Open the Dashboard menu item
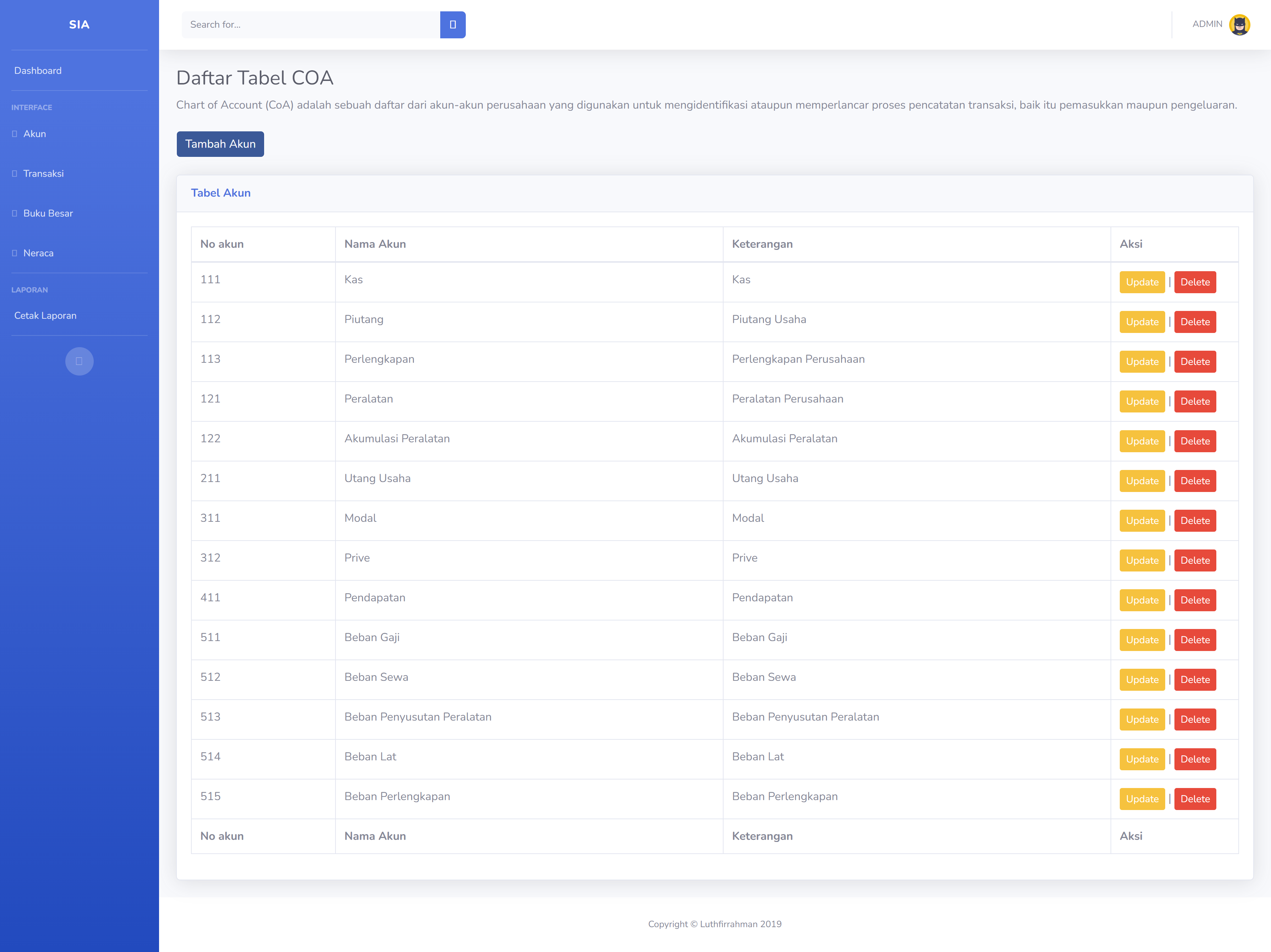The height and width of the screenshot is (952, 1271). [38, 71]
